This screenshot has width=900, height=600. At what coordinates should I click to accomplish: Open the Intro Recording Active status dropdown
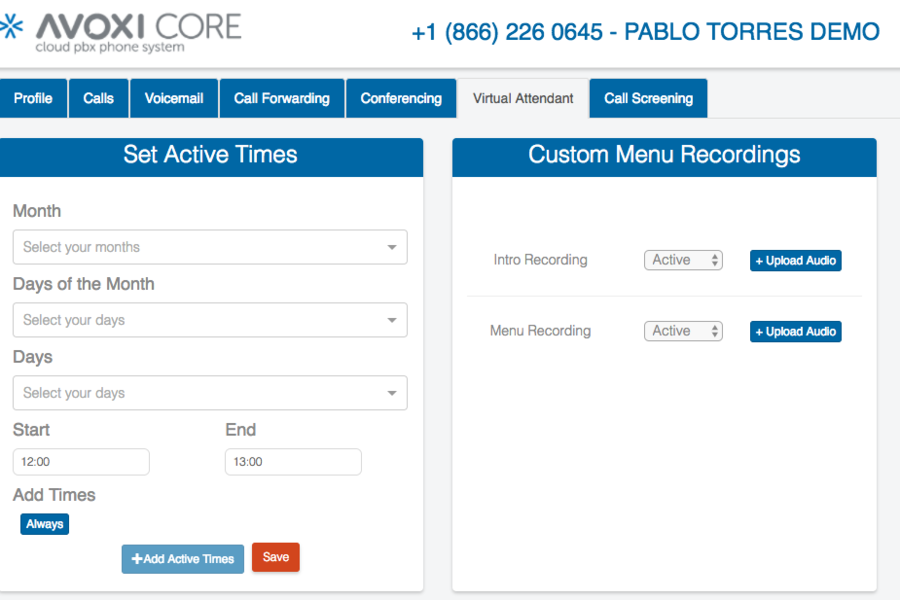point(683,260)
